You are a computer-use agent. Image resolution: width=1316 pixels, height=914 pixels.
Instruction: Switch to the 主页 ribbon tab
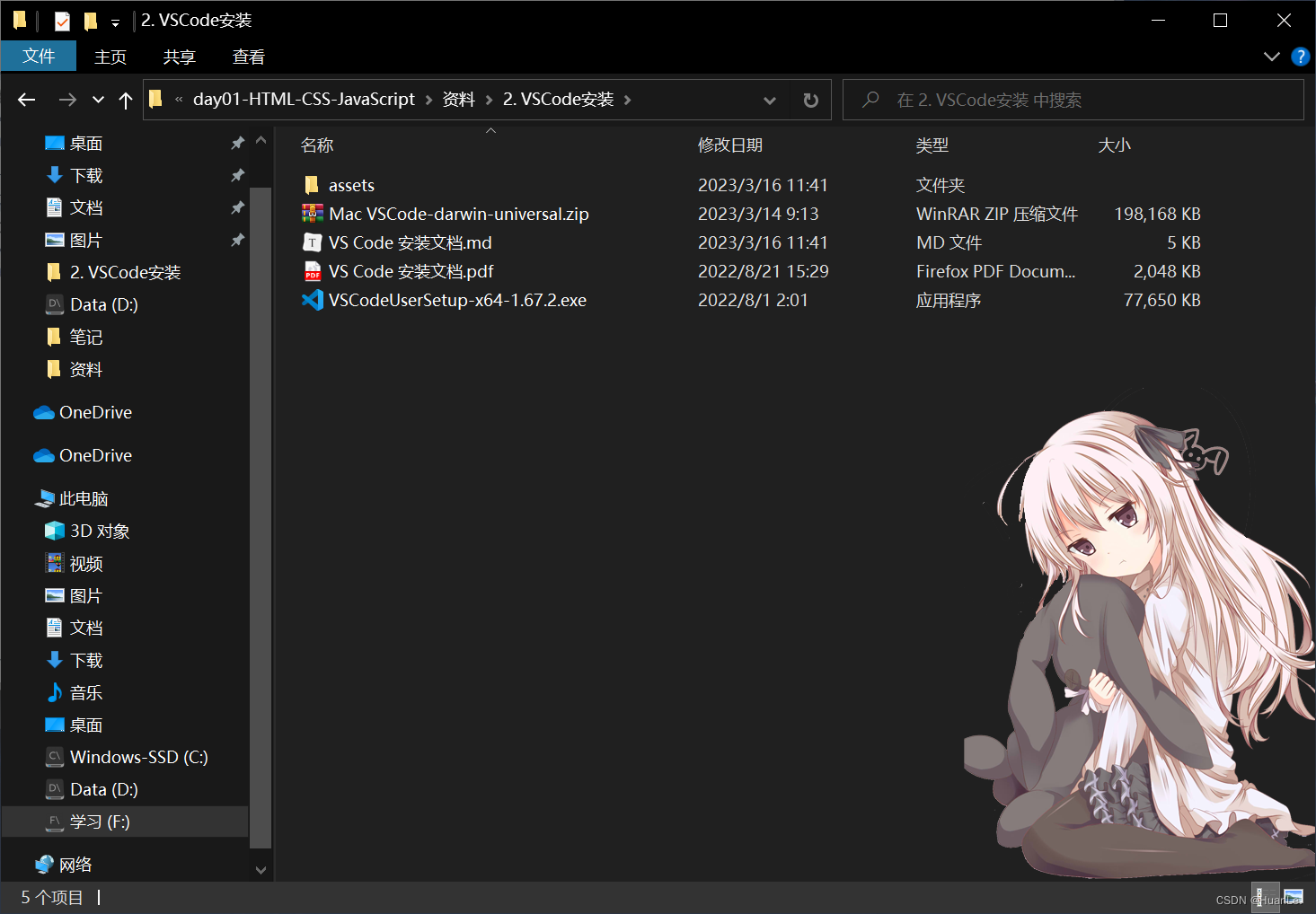[x=110, y=57]
